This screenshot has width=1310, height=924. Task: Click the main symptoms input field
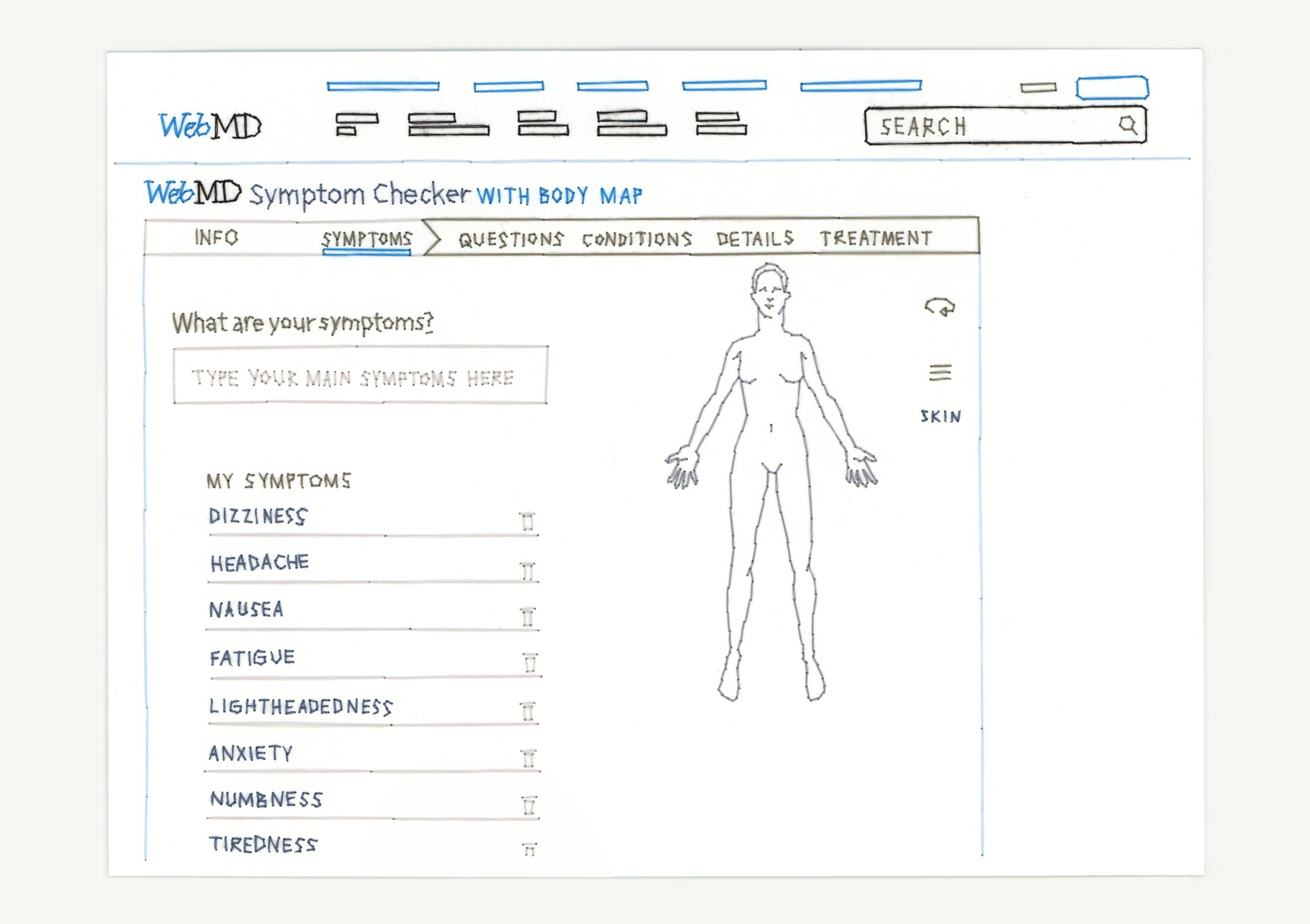click(x=360, y=375)
